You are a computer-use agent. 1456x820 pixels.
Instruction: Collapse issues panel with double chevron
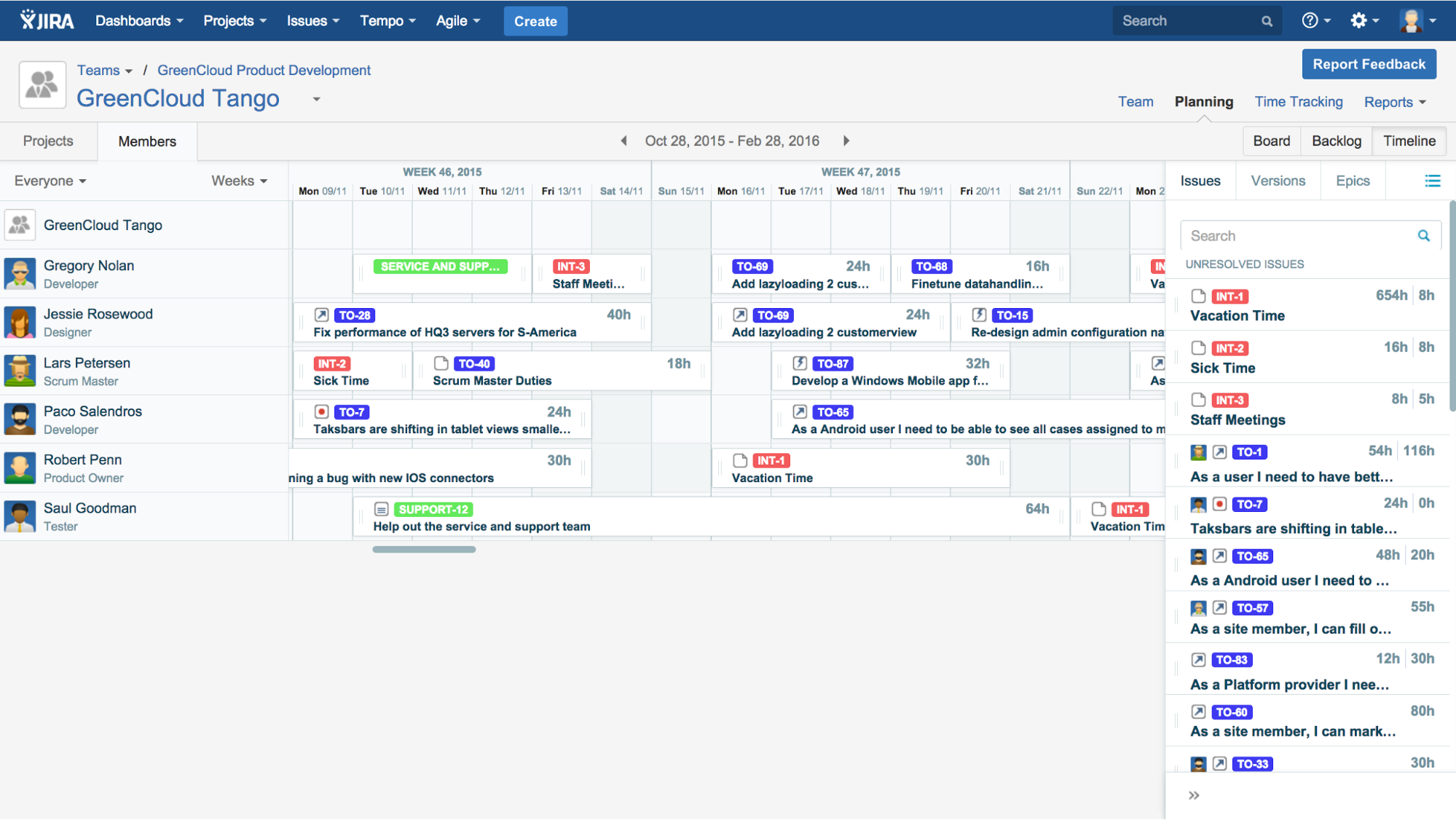1194,795
